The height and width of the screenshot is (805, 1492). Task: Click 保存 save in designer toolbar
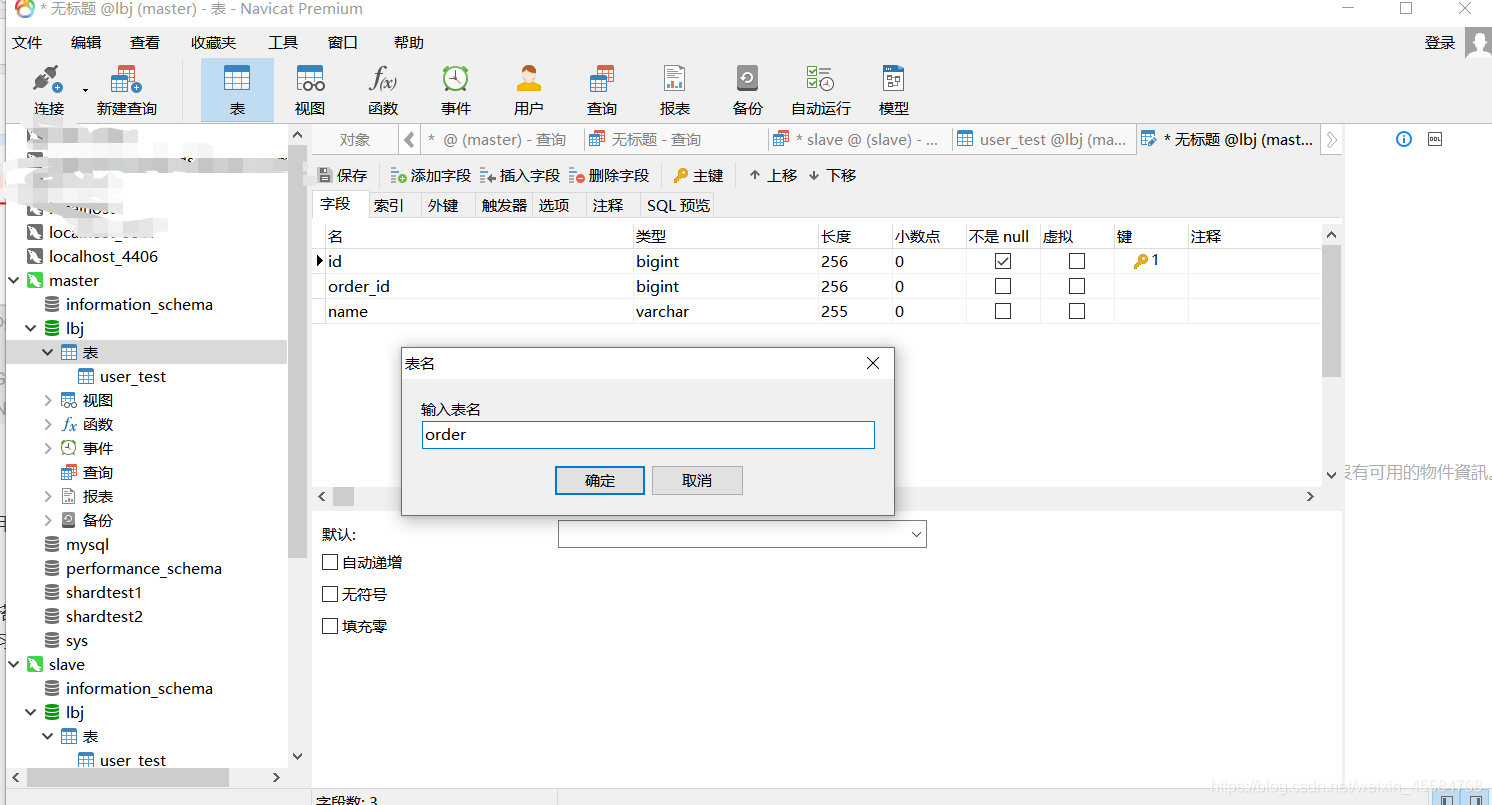click(x=343, y=175)
